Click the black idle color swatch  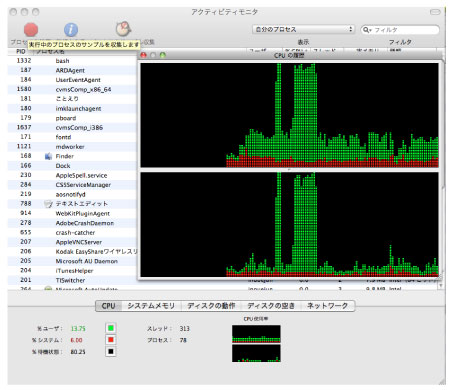pyautogui.click(x=111, y=351)
